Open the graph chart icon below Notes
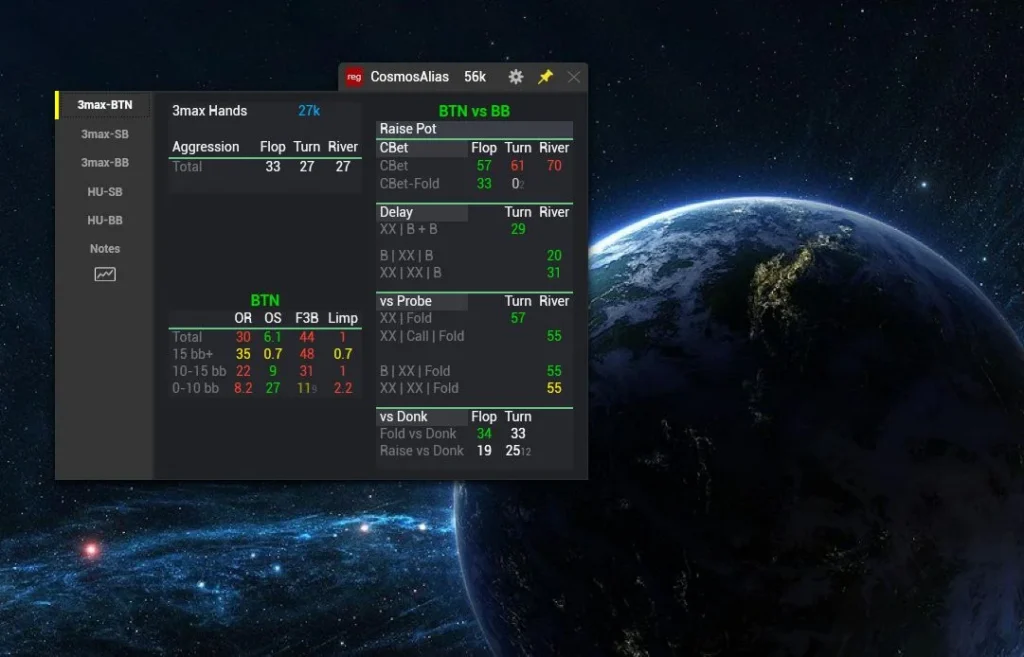Image resolution: width=1024 pixels, height=657 pixels. click(105, 274)
